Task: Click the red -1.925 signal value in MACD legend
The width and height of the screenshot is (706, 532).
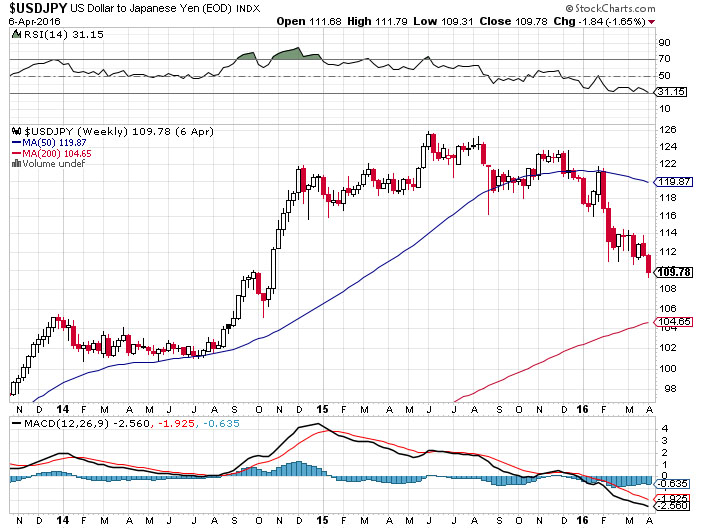Action: point(176,424)
